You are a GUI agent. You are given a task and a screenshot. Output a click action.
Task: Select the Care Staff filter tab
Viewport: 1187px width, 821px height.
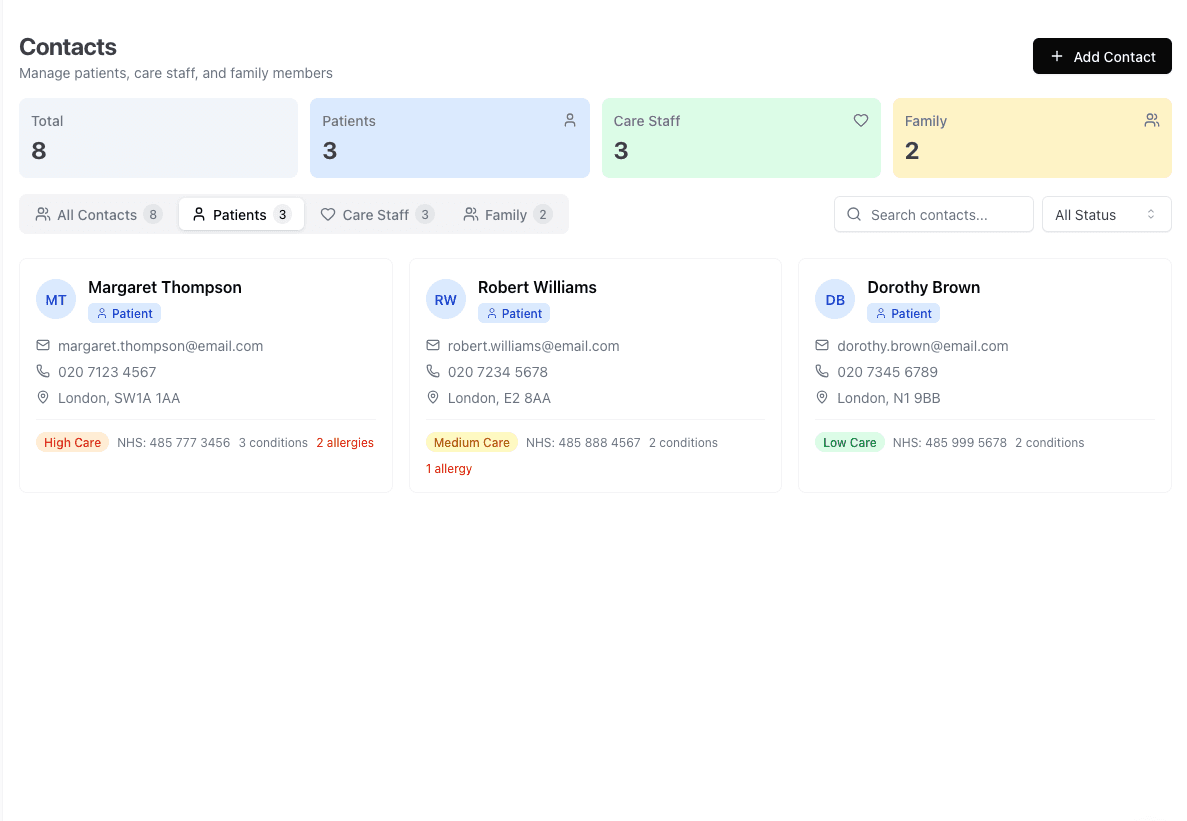(x=377, y=214)
